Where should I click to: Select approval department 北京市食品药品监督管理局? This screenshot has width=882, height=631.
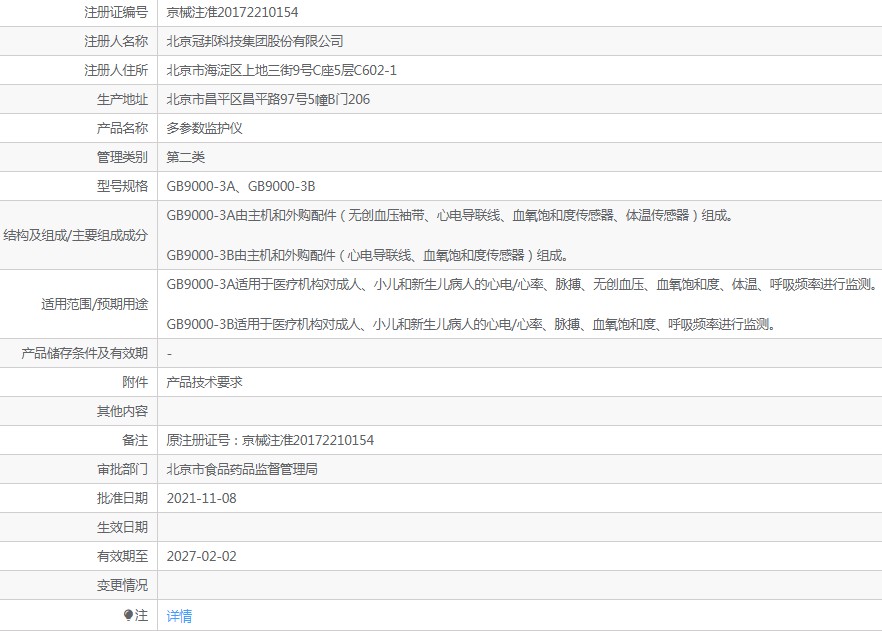pos(242,469)
